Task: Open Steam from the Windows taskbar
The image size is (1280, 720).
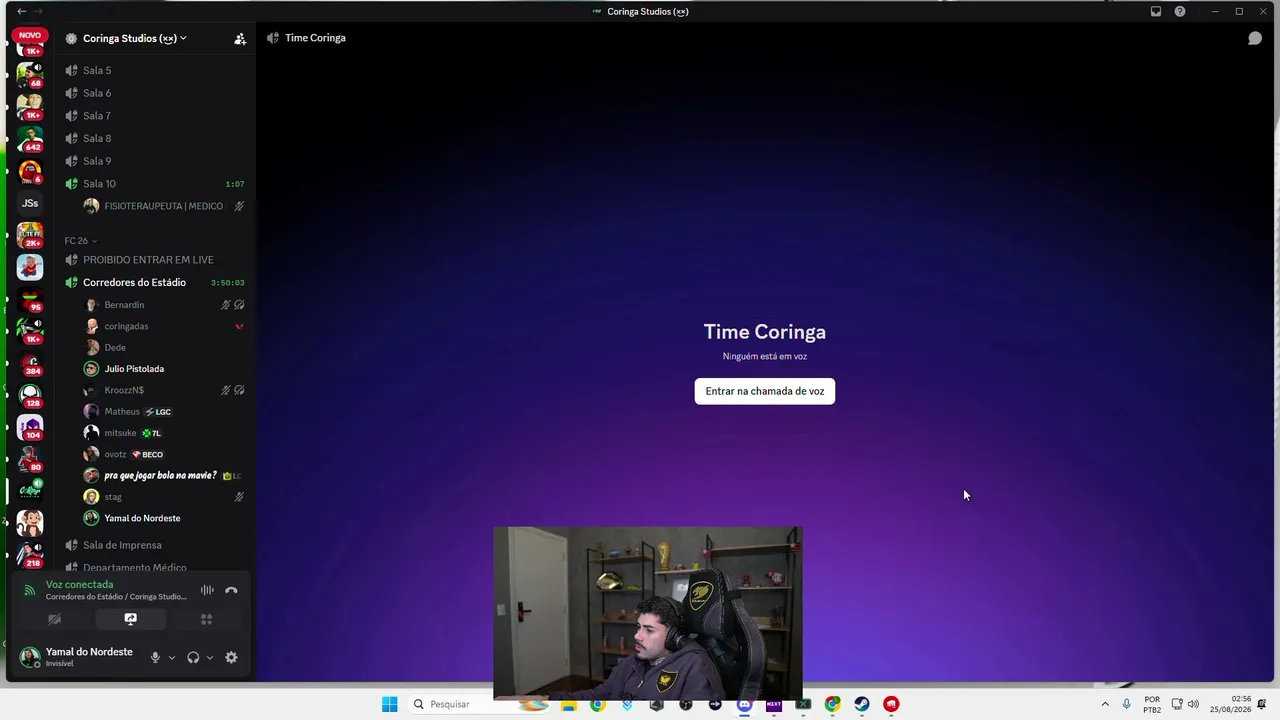Action: point(861,704)
